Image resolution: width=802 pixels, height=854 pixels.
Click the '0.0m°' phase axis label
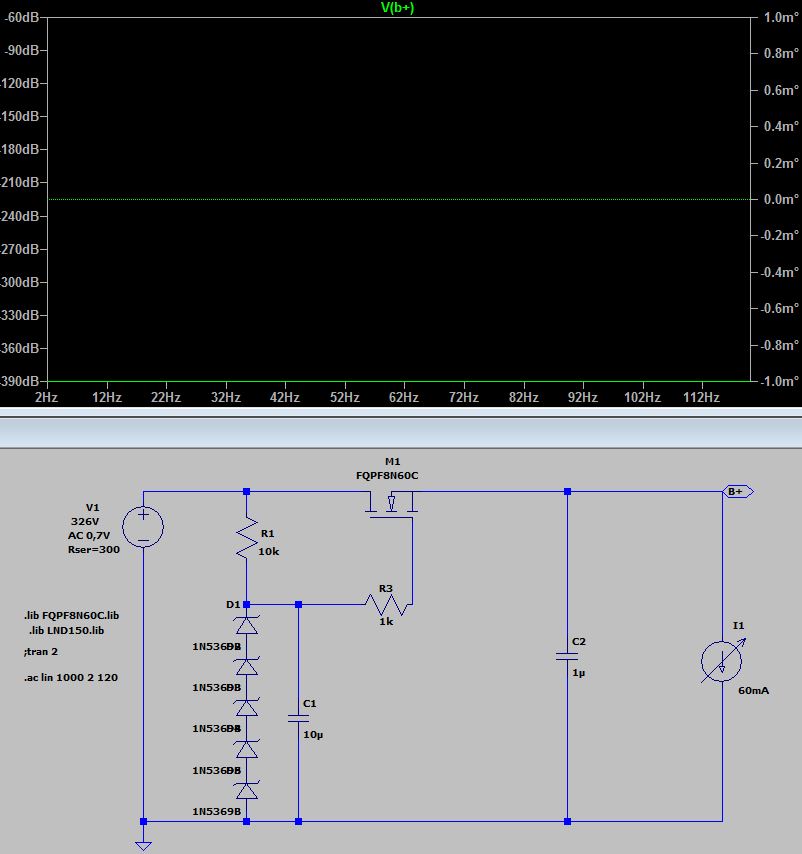[781, 199]
